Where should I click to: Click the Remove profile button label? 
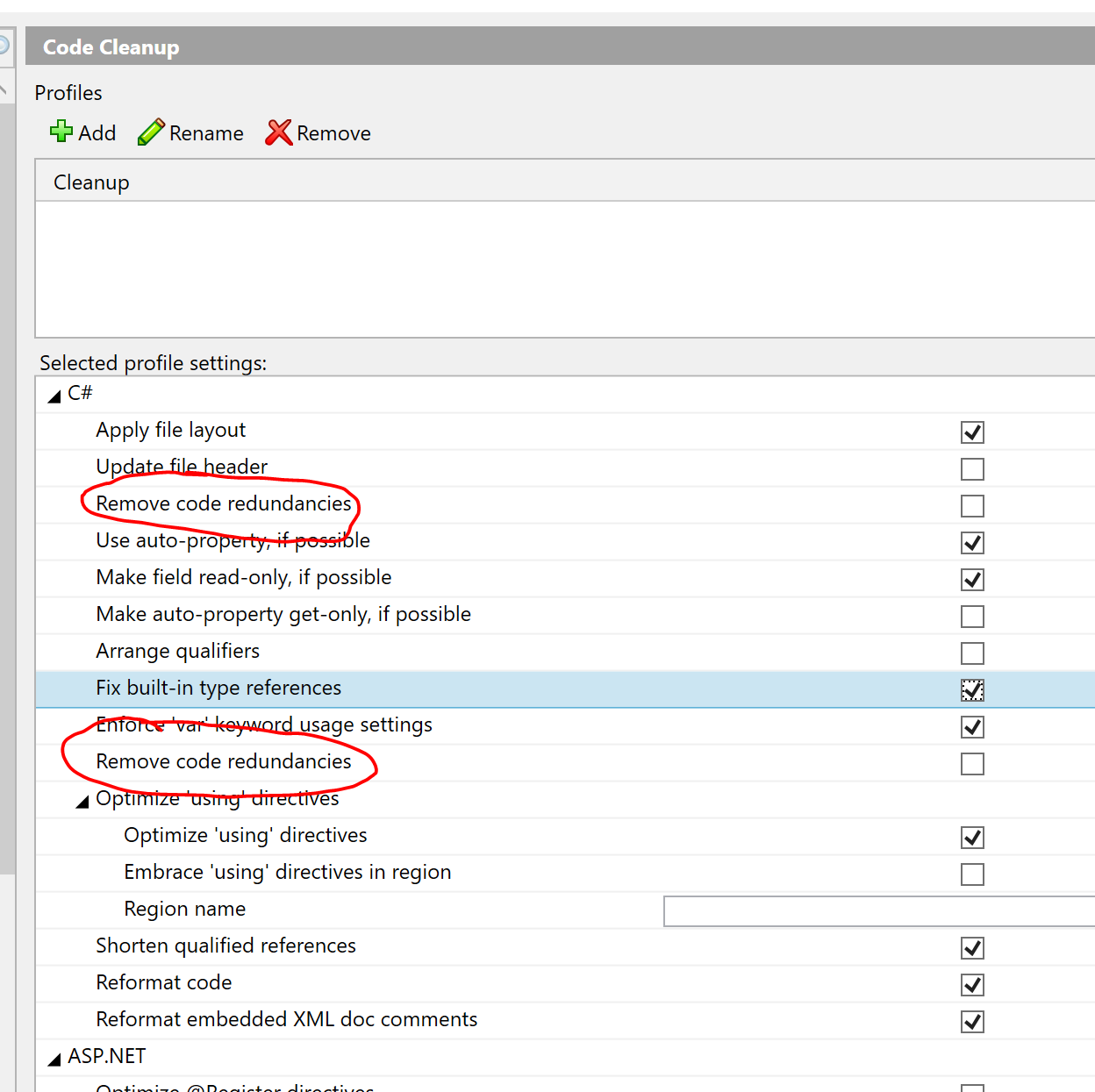click(333, 133)
